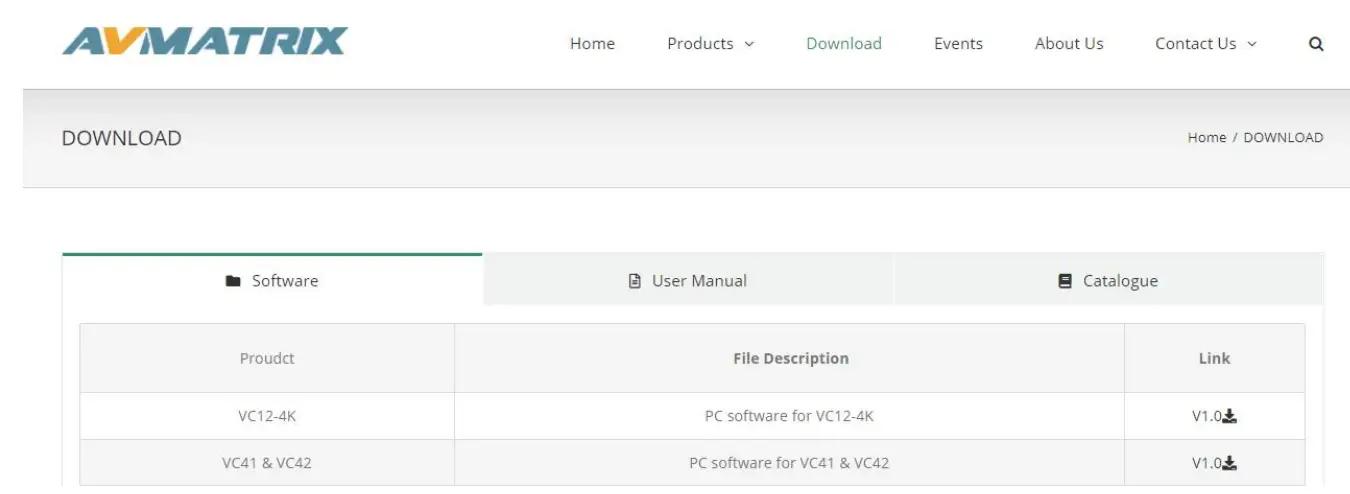This screenshot has width=1350, height=494.
Task: Click V1.0 link for VC12-4K
Action: click(x=1207, y=416)
